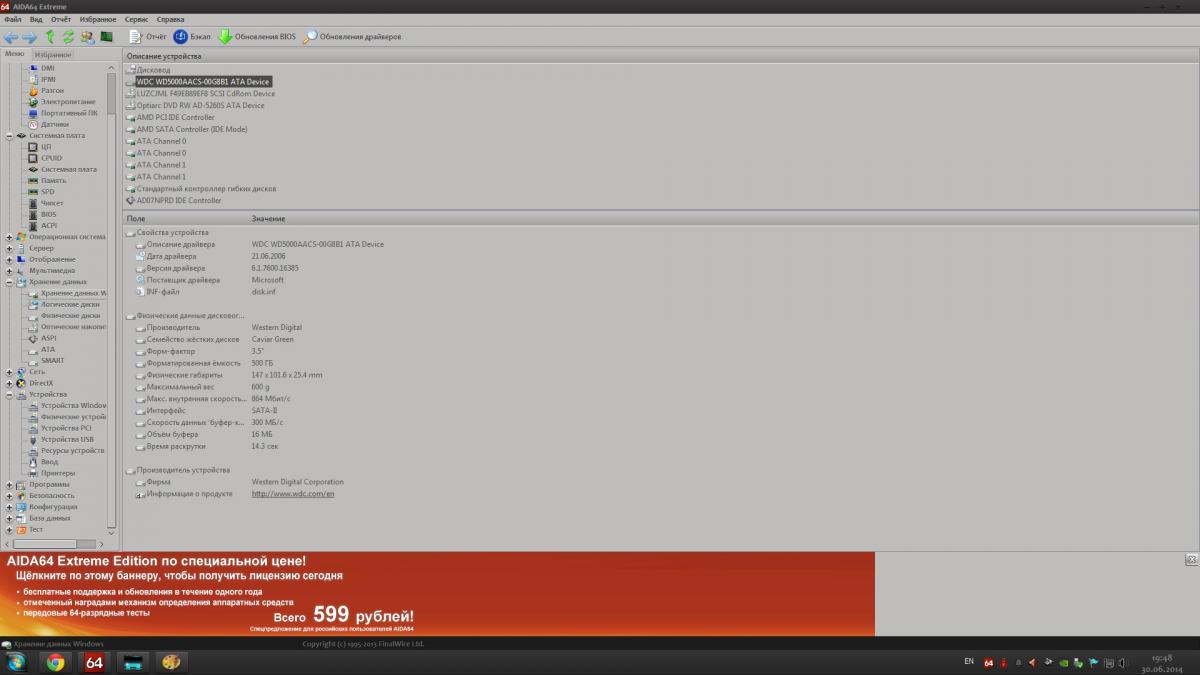Screen dimensions: 1200x675
Task: Open Google Chrome from the taskbar
Action: (x=55, y=662)
